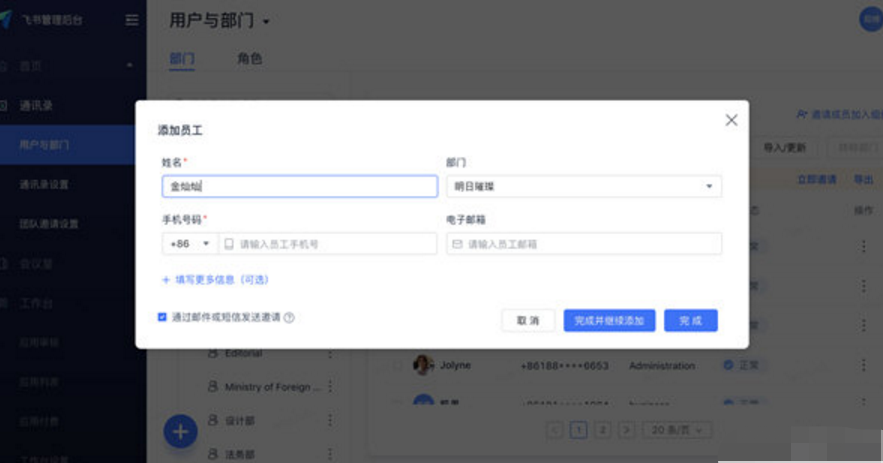Click the employee email input field
883x463 pixels.
coord(584,244)
